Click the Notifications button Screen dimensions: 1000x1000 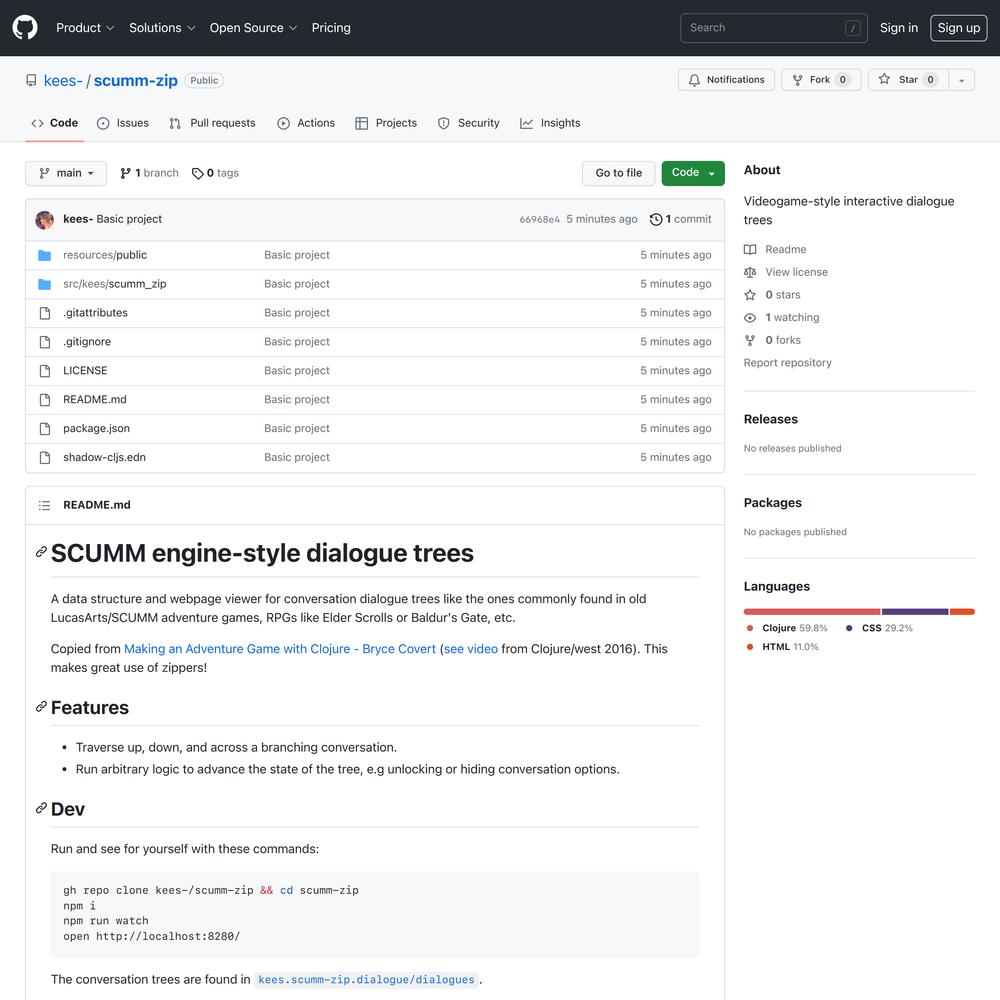tap(726, 80)
